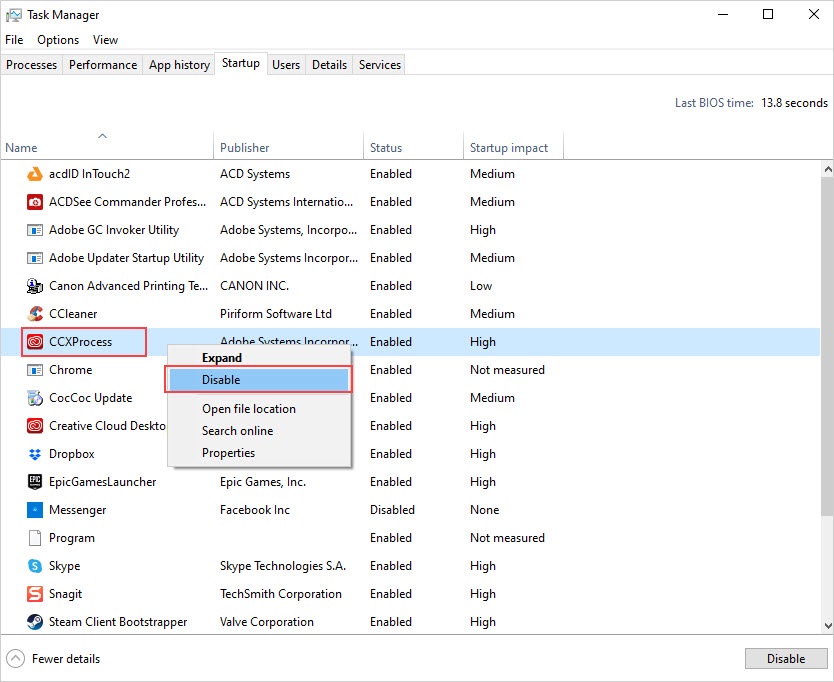Choose Expand from the context menu
This screenshot has width=834, height=682.
click(x=222, y=358)
